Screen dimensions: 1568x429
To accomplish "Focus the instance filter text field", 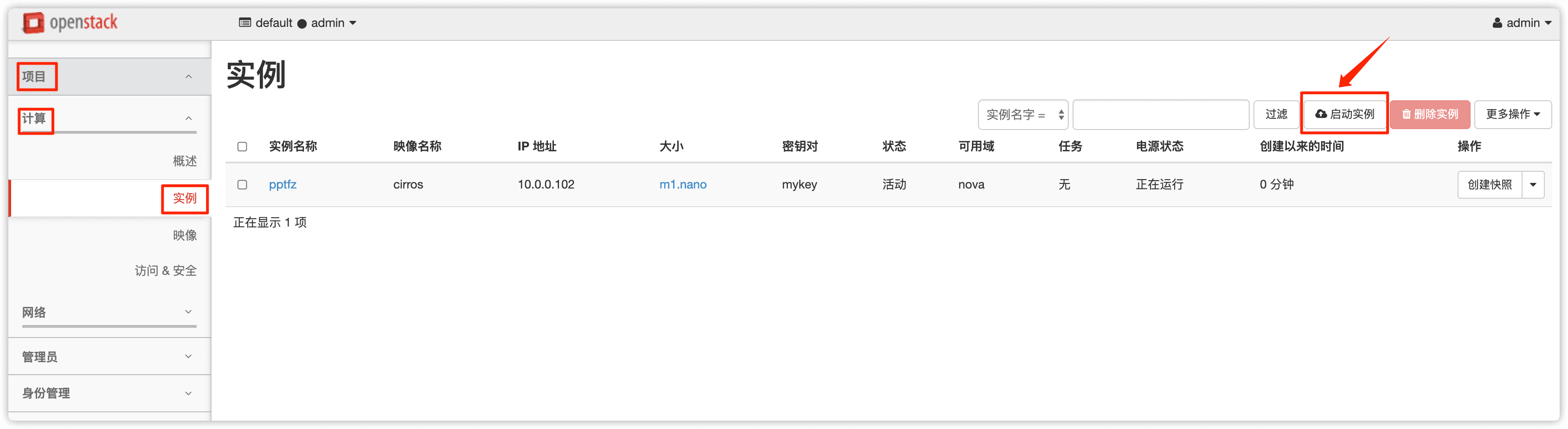I will click(x=1161, y=115).
